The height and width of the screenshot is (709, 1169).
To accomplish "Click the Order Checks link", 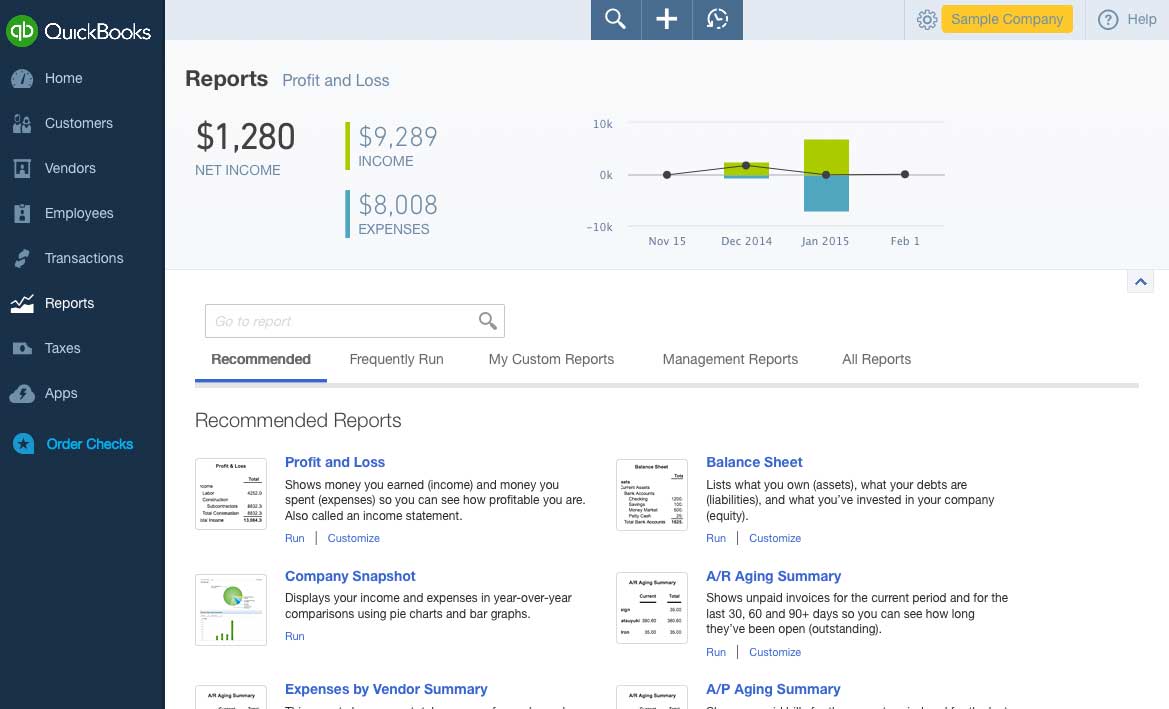I will pyautogui.click(x=89, y=444).
